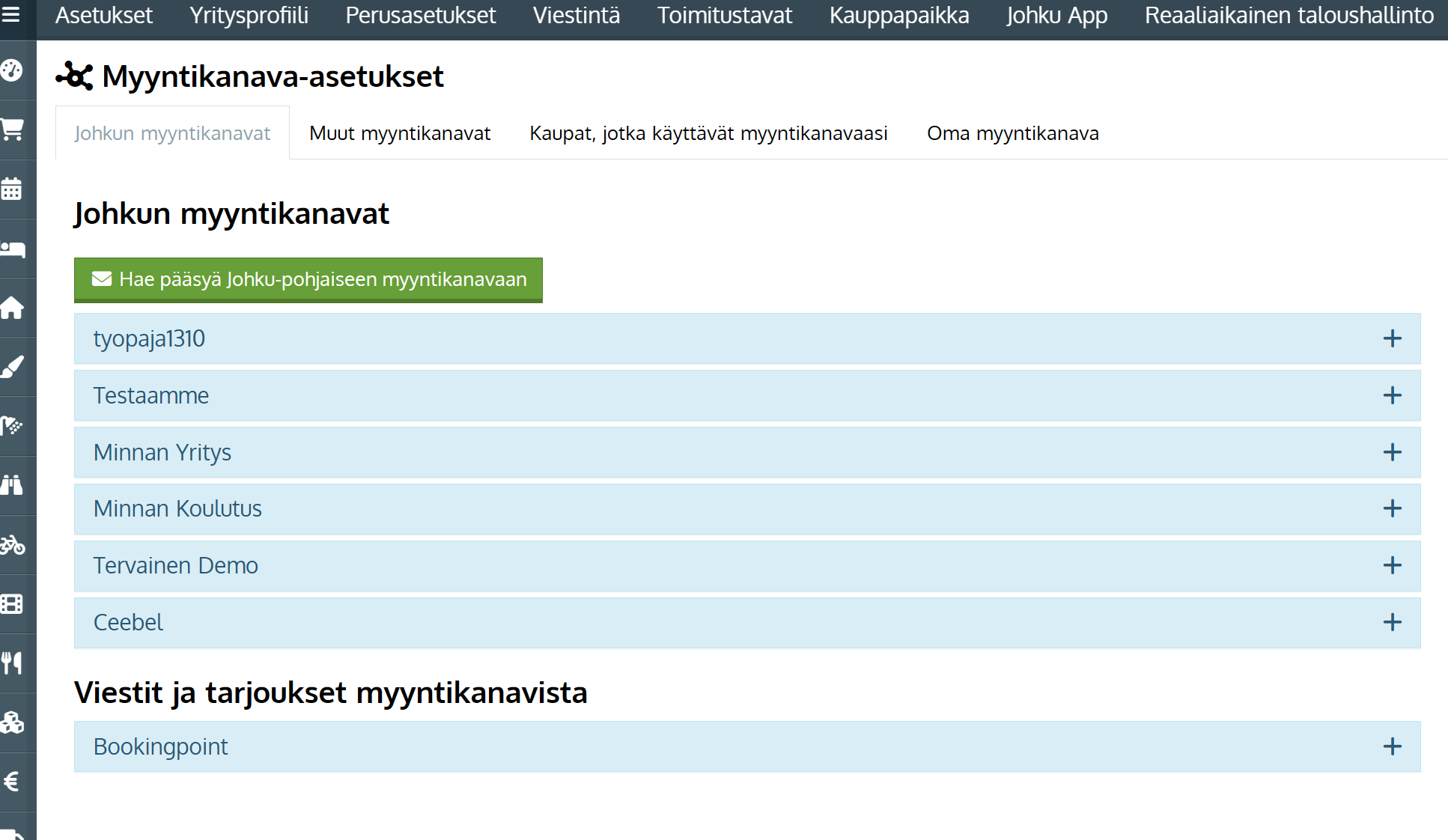Expand Testaamme with plus icon
The height and width of the screenshot is (840, 1448).
point(1392,395)
